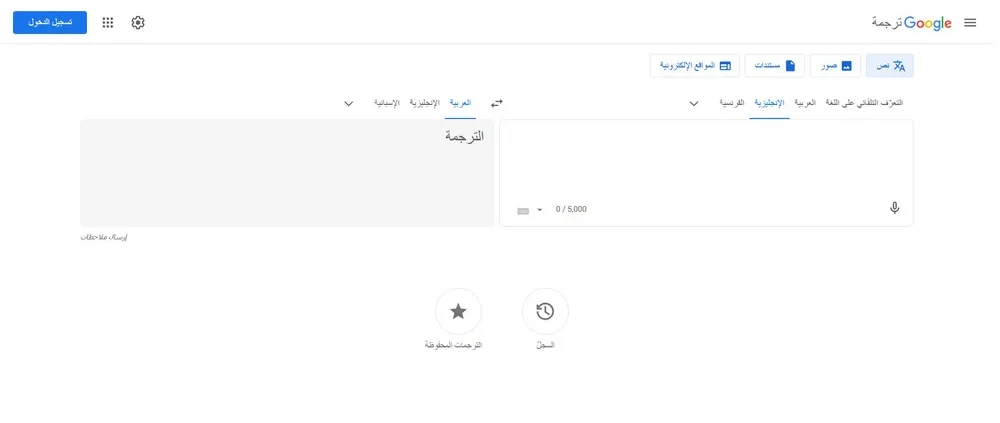Open the translation history (السجل)
1000x423 pixels.
pyautogui.click(x=545, y=312)
